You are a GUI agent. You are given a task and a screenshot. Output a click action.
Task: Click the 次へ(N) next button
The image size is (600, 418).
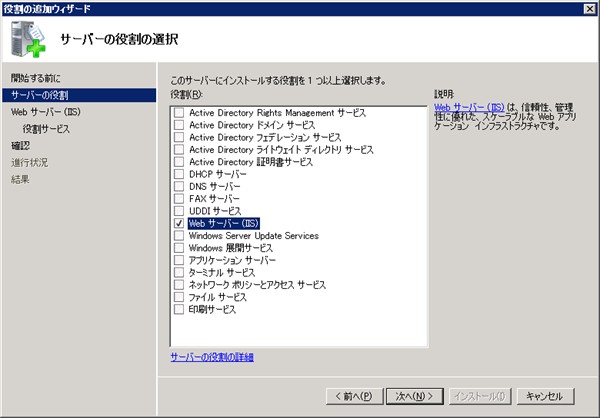415,396
